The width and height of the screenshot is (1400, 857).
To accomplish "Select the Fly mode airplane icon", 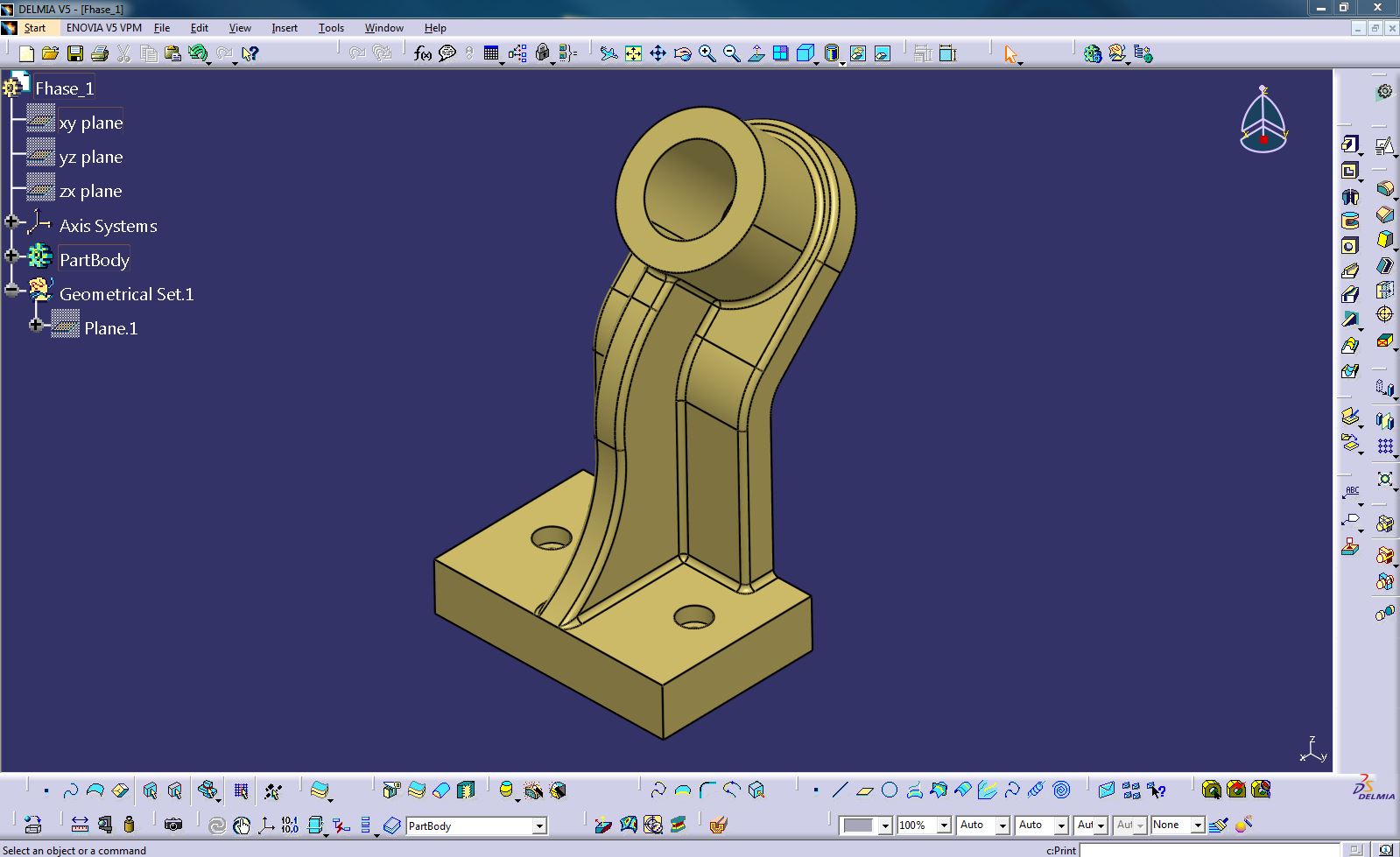I will click(x=609, y=53).
